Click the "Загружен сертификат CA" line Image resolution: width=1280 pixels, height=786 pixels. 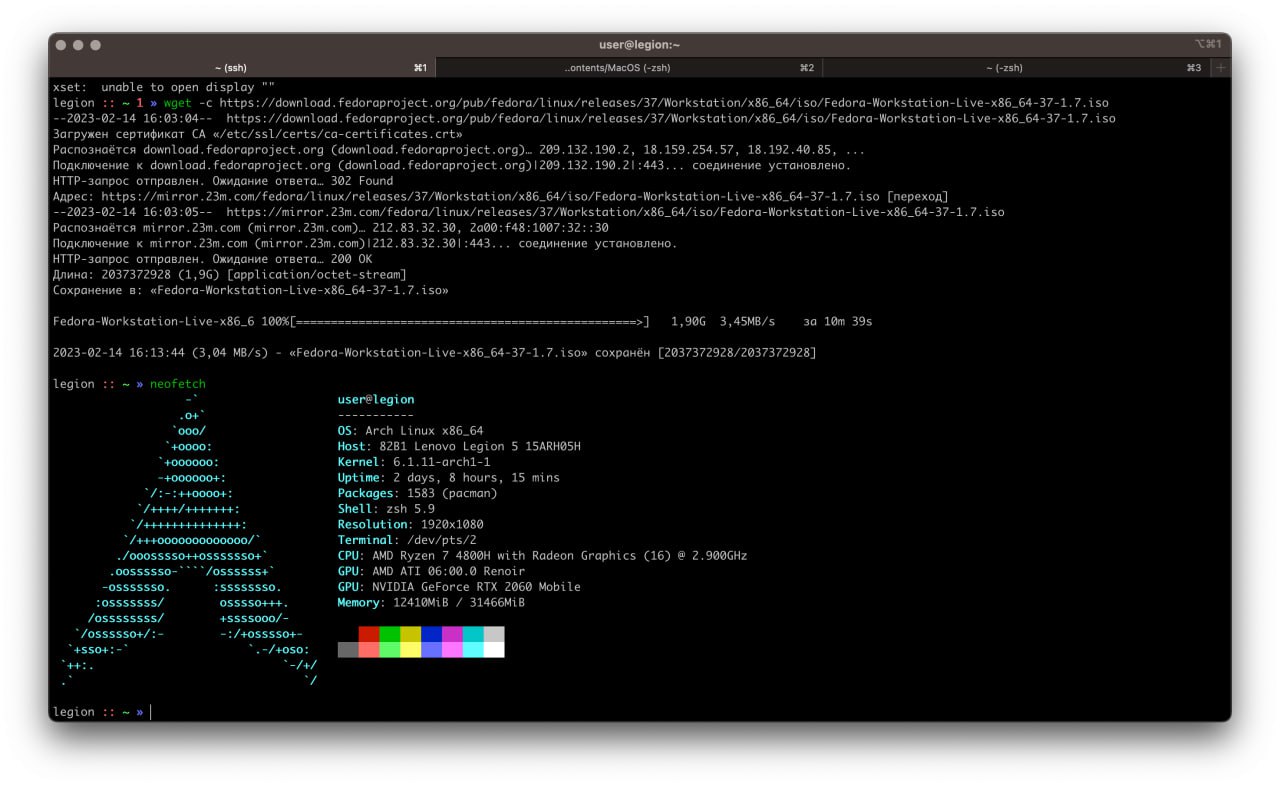click(x=258, y=134)
